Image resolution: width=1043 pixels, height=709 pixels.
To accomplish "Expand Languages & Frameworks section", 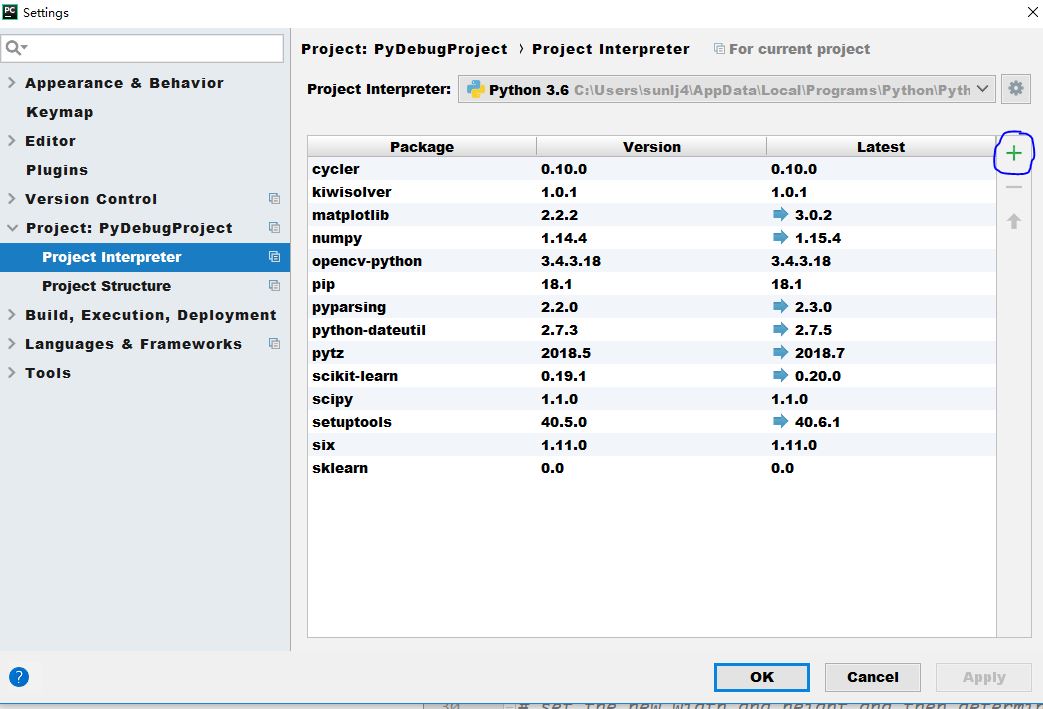I will (x=11, y=344).
